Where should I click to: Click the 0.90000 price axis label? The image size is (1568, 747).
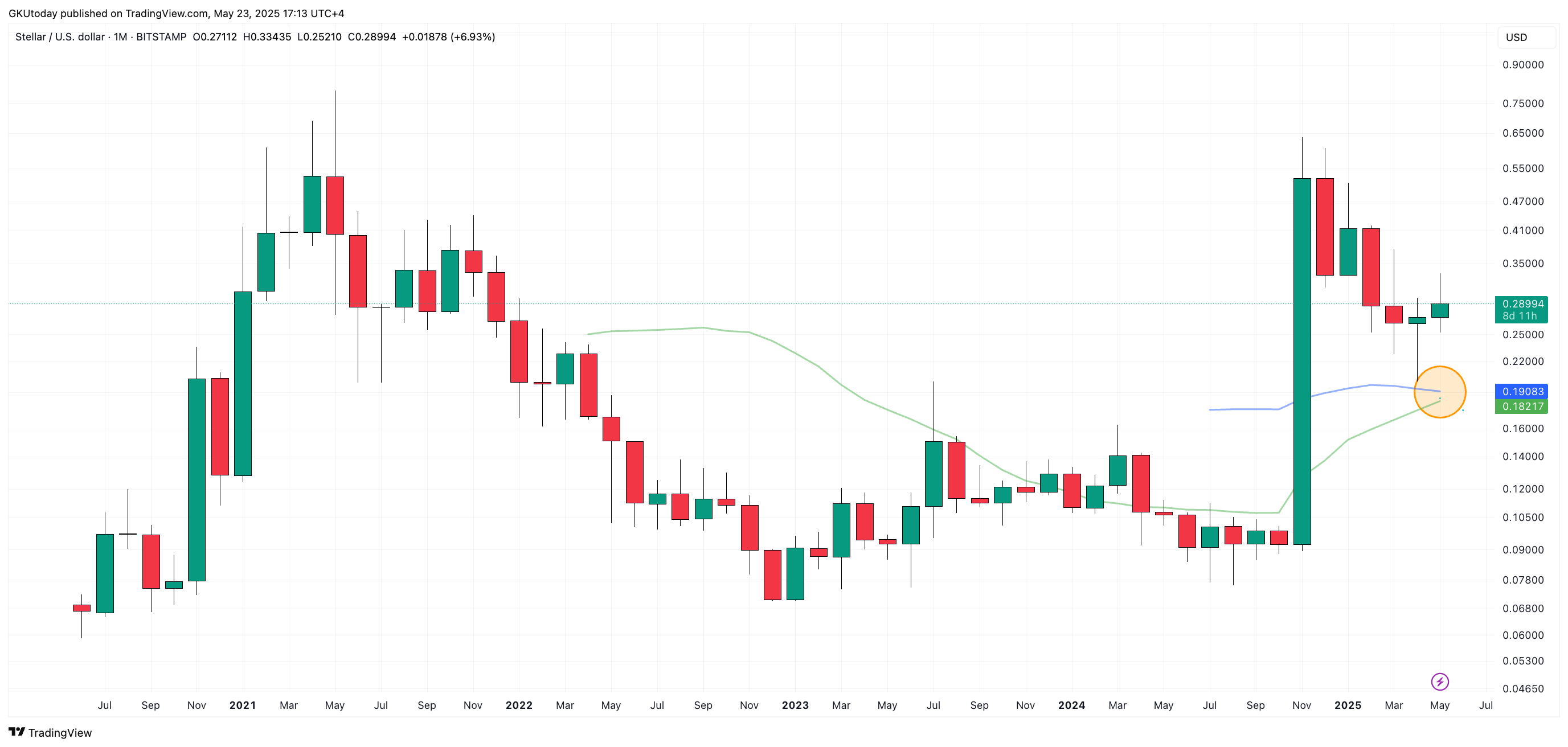pyautogui.click(x=1523, y=64)
